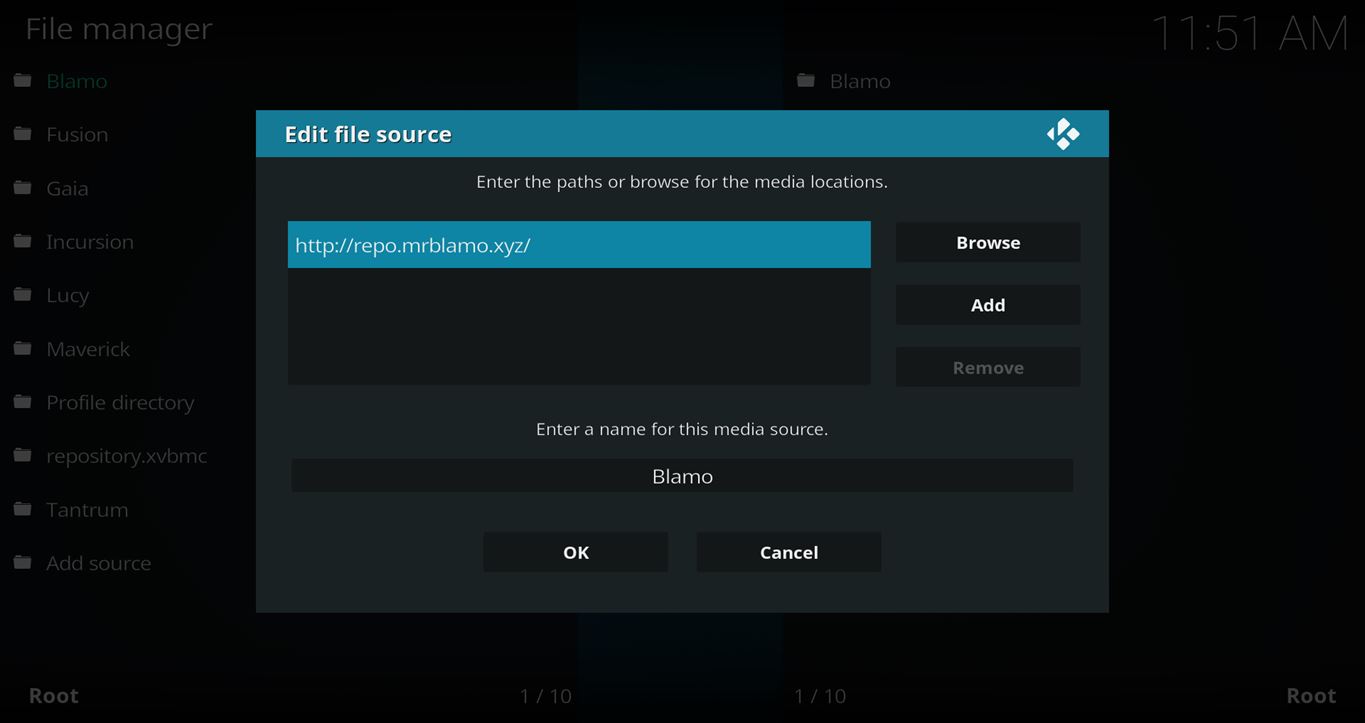
Task: Cancel the Edit file source dialog
Action: tap(788, 552)
